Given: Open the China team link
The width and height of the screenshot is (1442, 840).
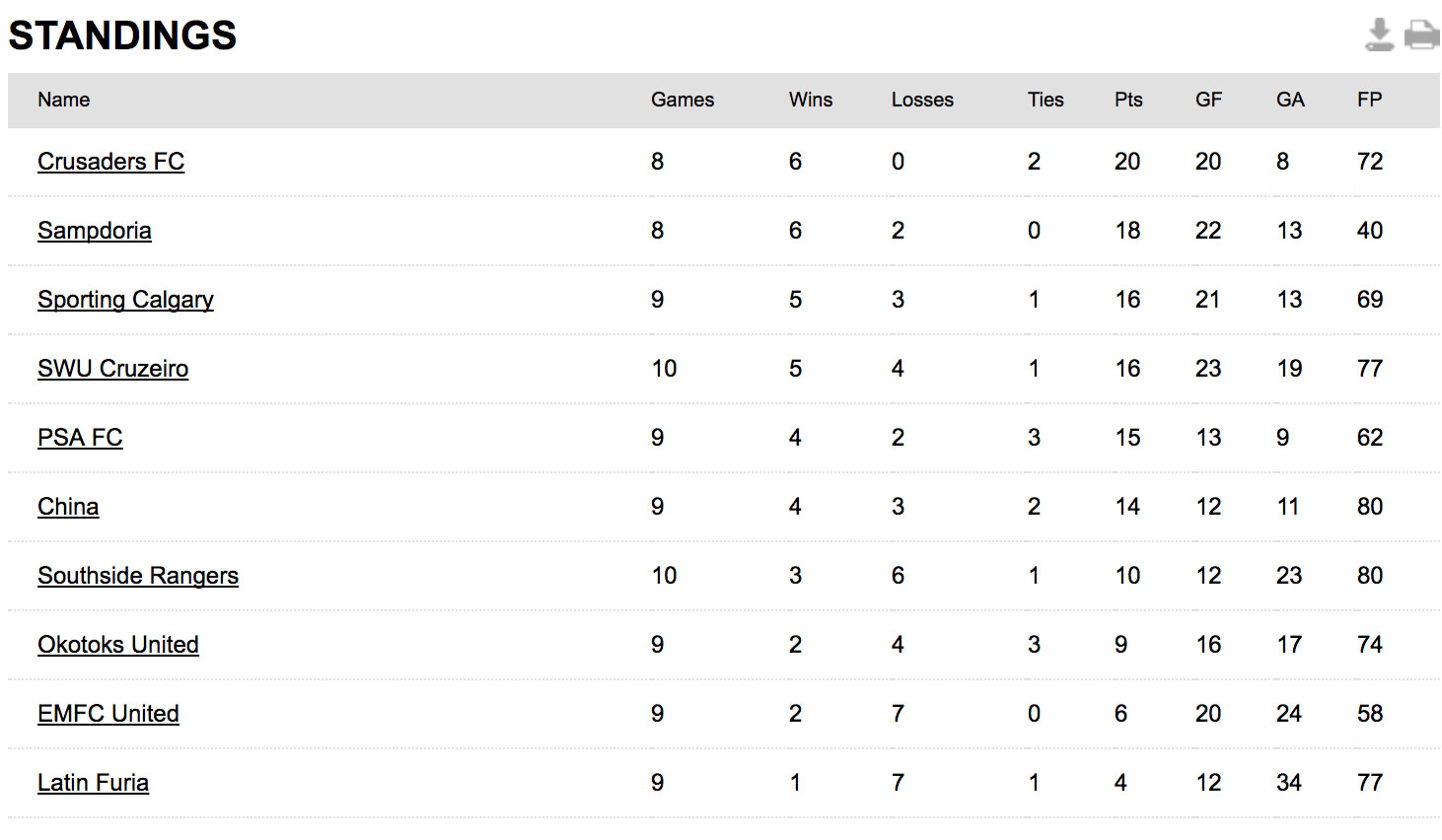Looking at the screenshot, I should coord(68,507).
